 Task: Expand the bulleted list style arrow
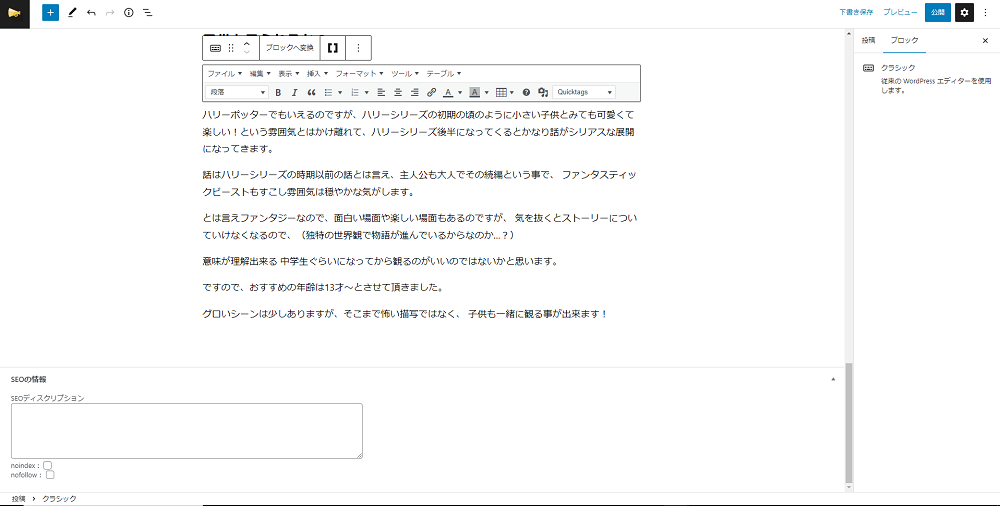(341, 93)
